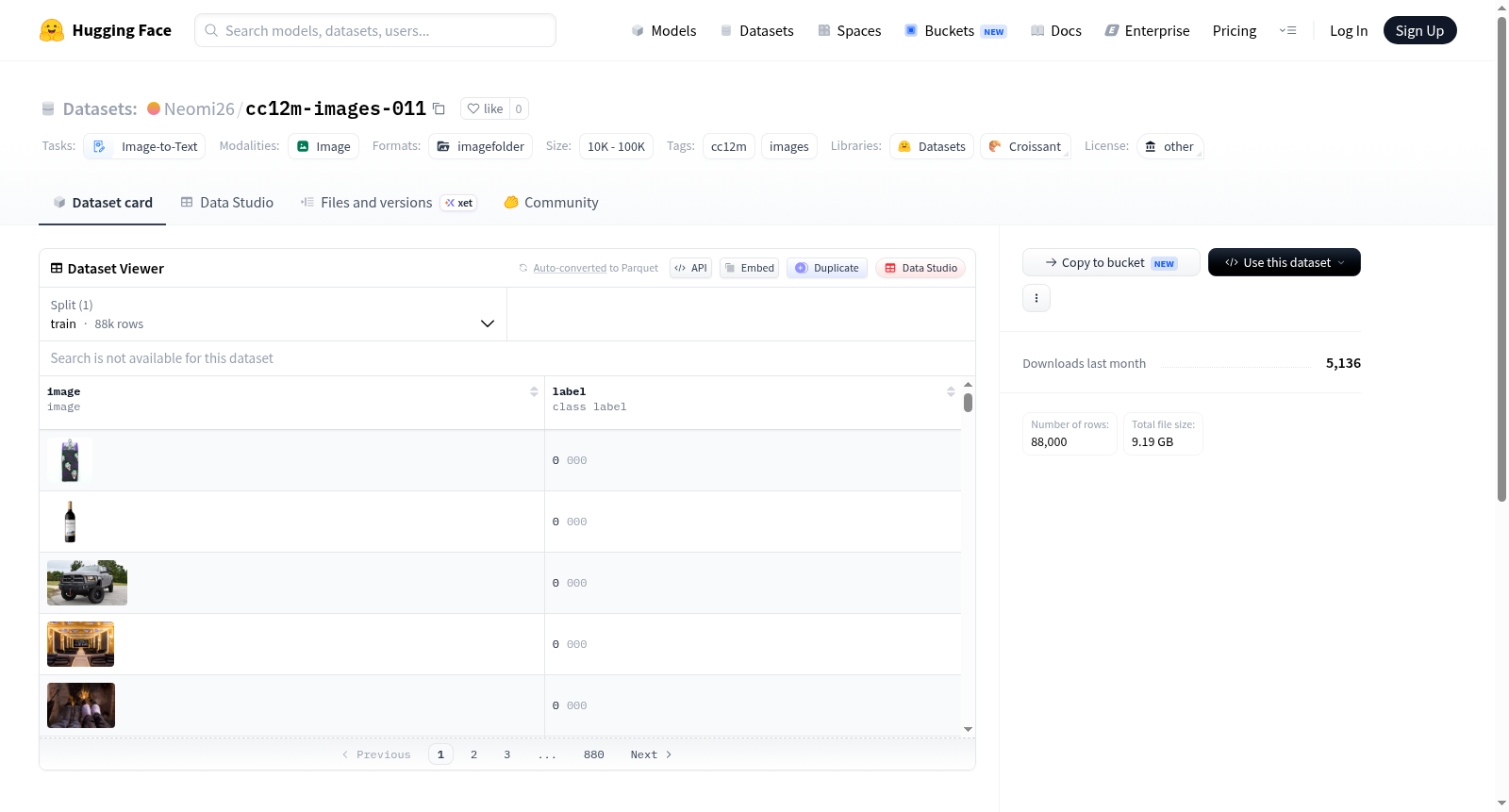Click the Datasets: breadcrumb label
Viewport: 1509px width, 812px height.
[x=100, y=108]
